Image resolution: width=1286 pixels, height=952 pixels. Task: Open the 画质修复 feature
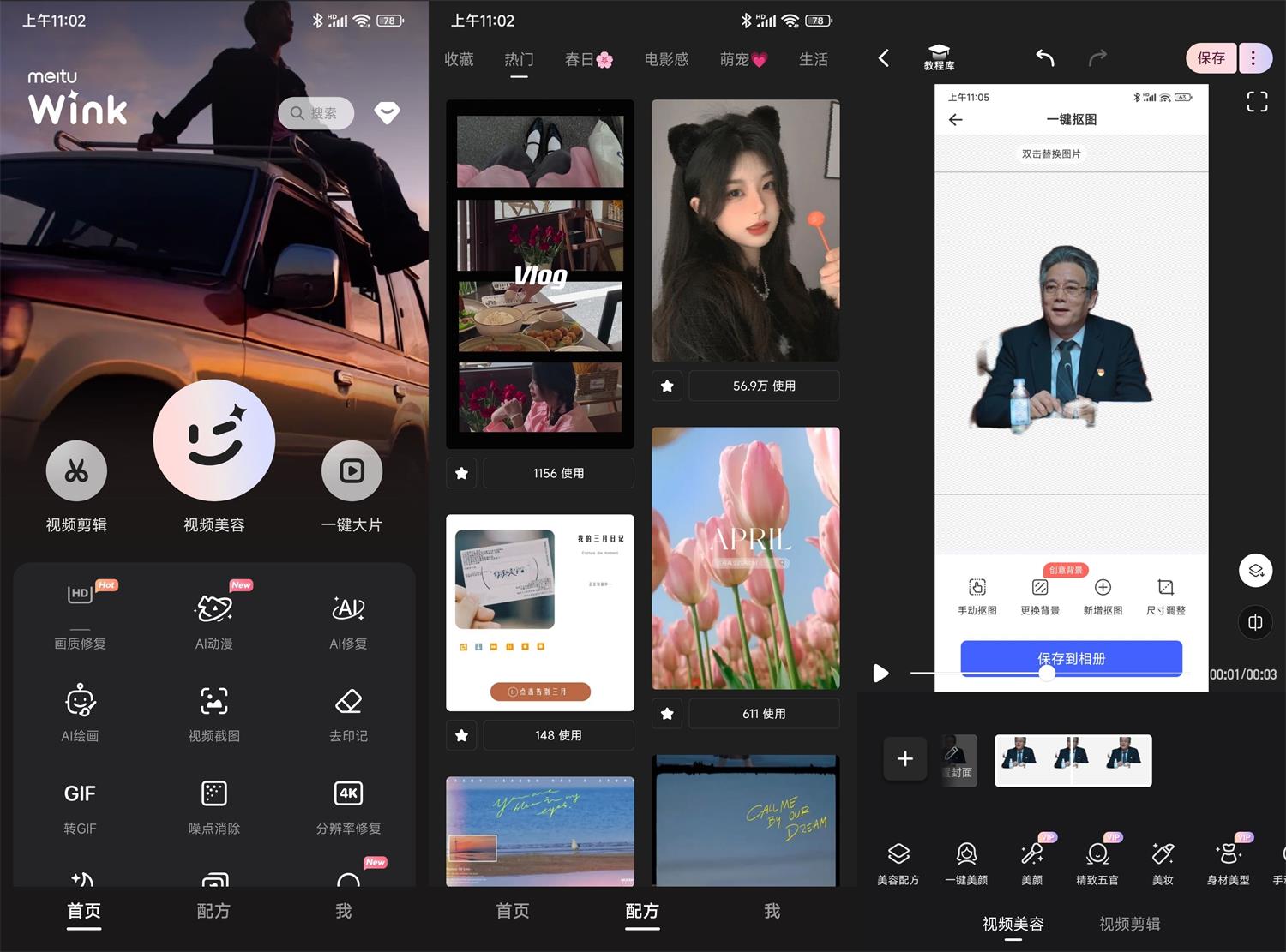click(80, 615)
